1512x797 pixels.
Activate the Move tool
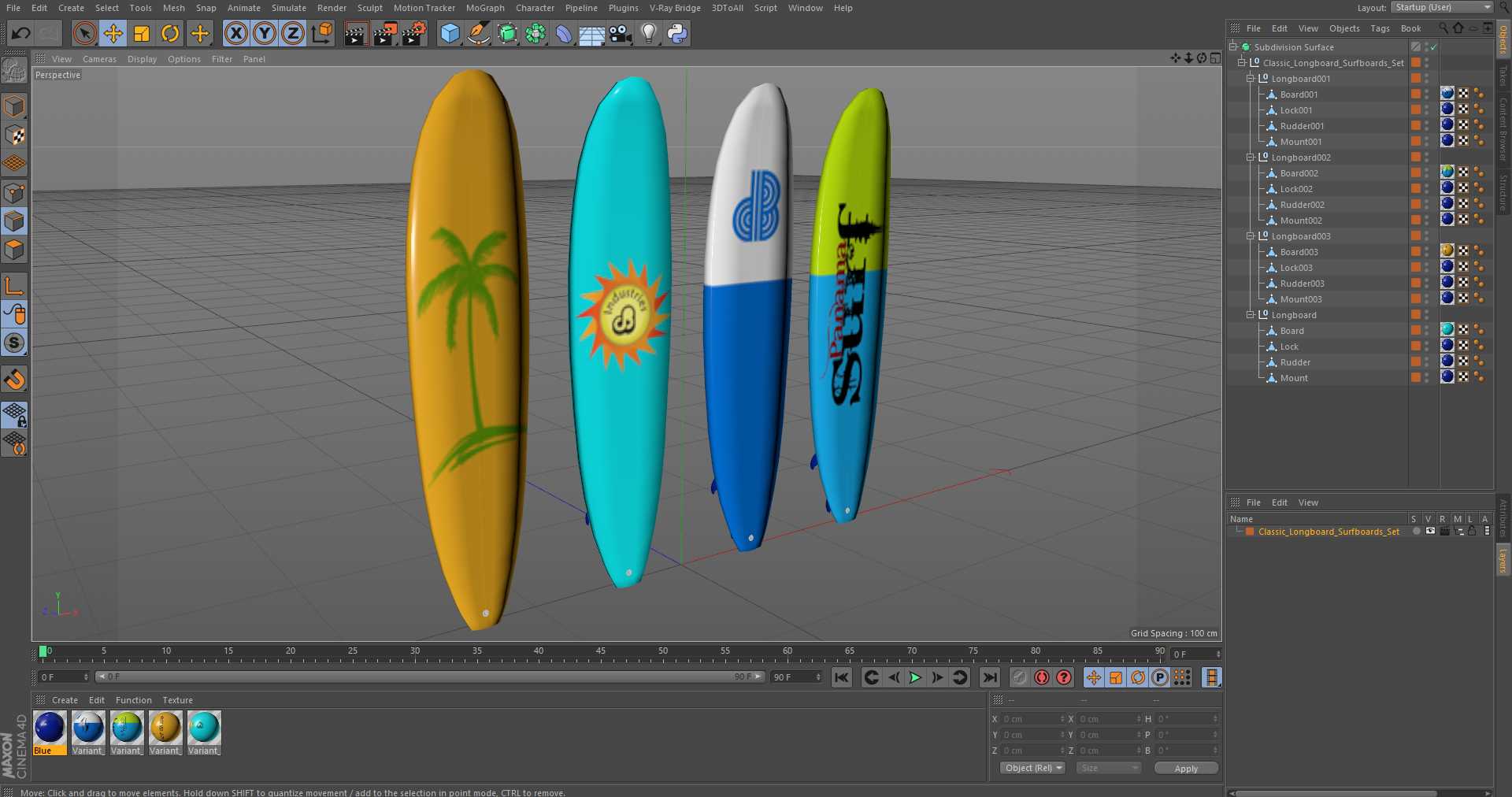(113, 33)
